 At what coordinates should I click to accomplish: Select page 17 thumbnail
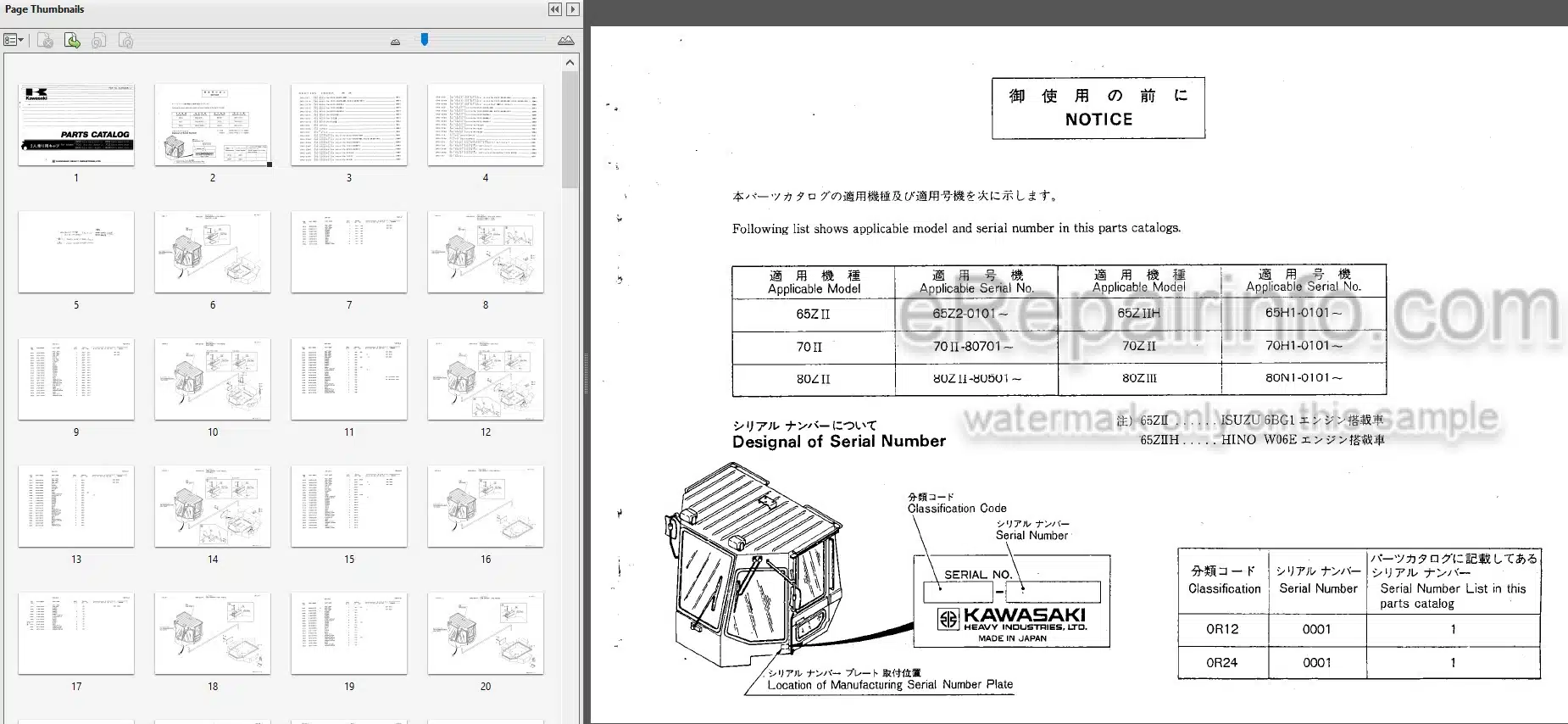point(76,633)
